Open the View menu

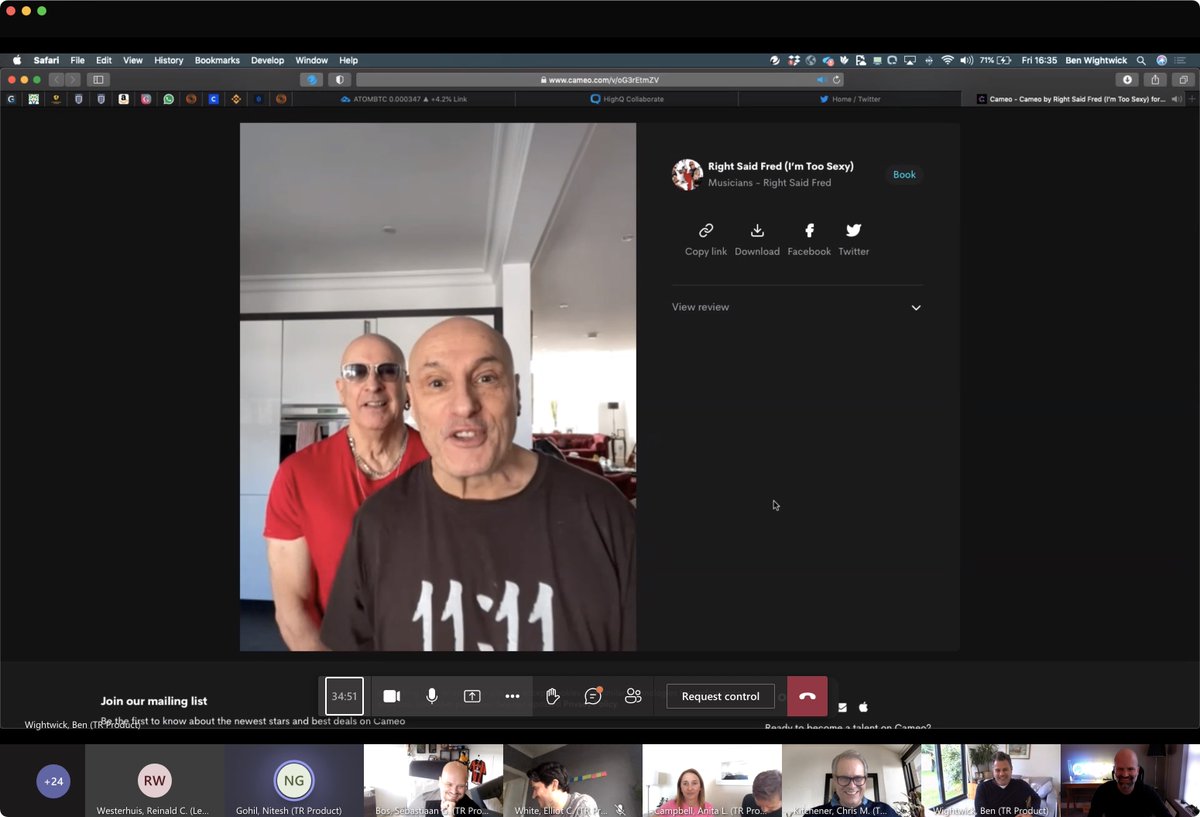(x=133, y=60)
